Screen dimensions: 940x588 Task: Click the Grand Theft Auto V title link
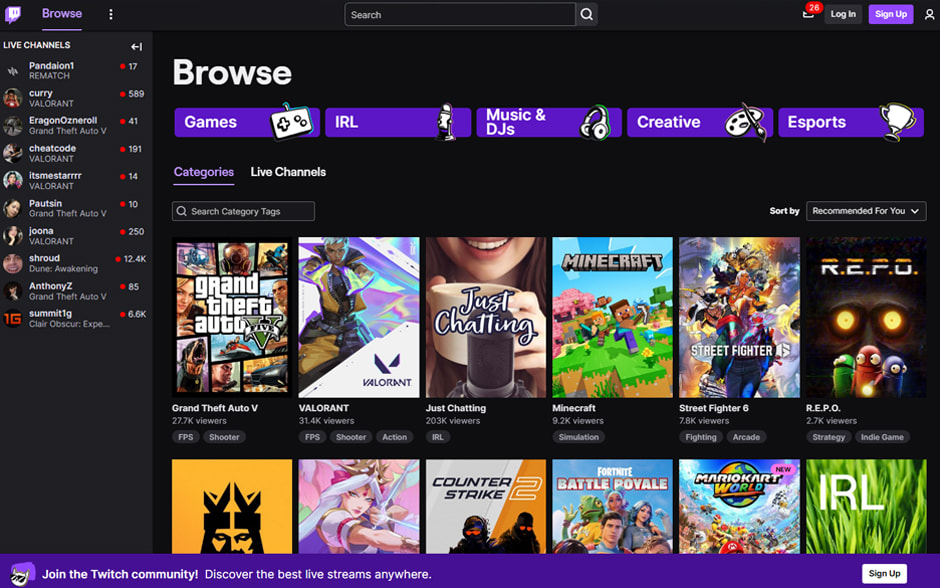pyautogui.click(x=215, y=408)
